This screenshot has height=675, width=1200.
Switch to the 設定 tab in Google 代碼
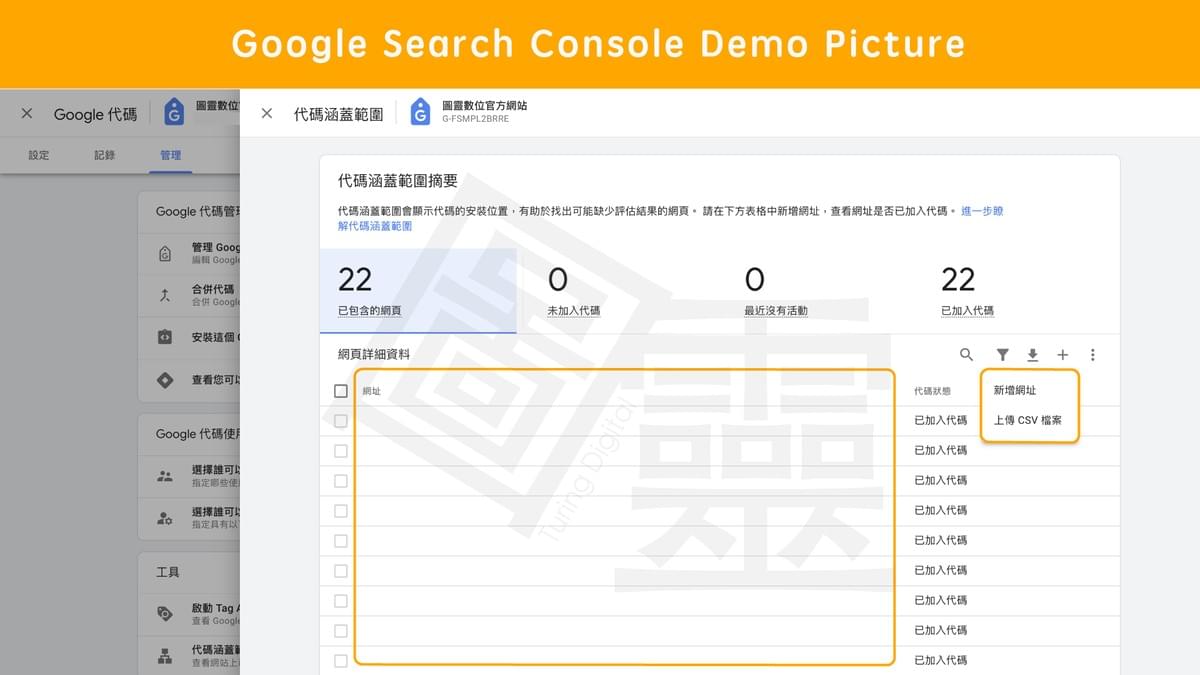[x=39, y=155]
